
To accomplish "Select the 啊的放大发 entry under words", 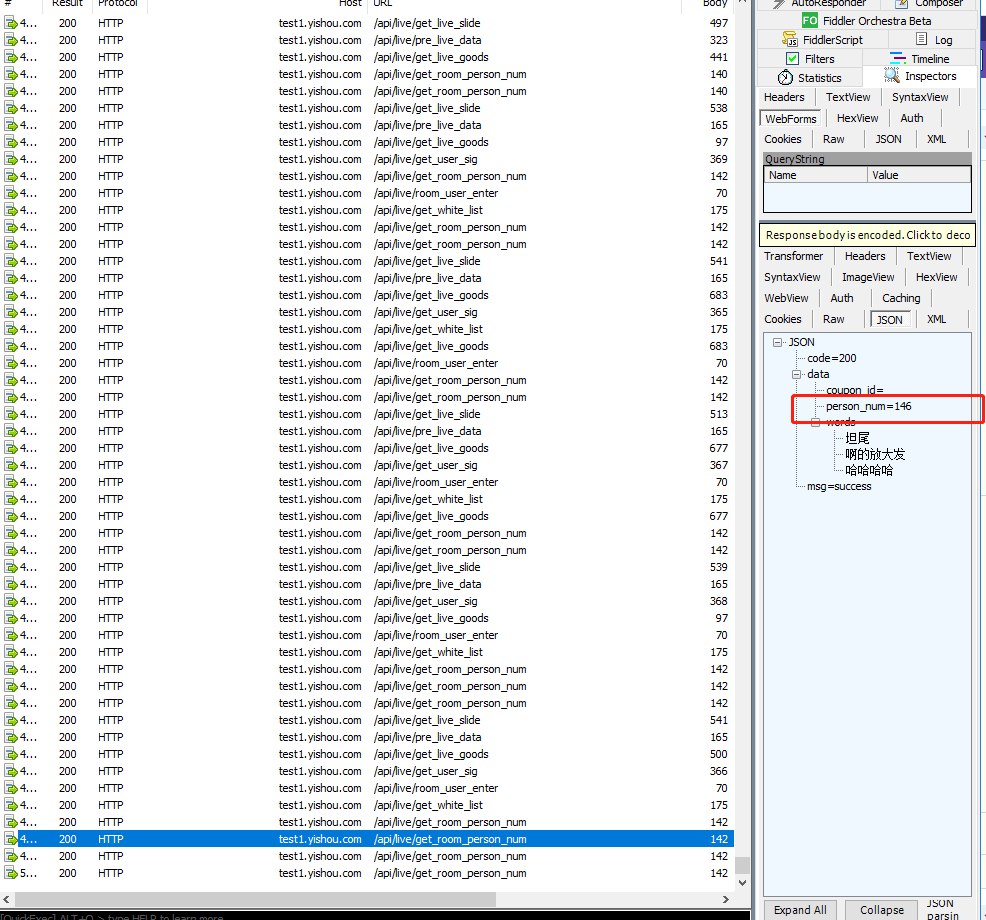I will coord(875,454).
